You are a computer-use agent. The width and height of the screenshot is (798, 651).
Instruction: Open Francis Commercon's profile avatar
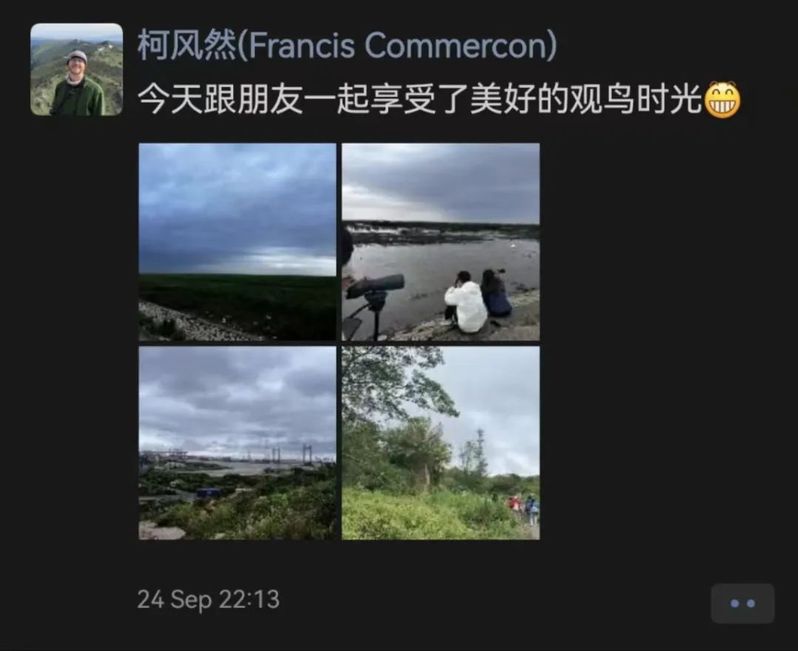(x=76, y=69)
